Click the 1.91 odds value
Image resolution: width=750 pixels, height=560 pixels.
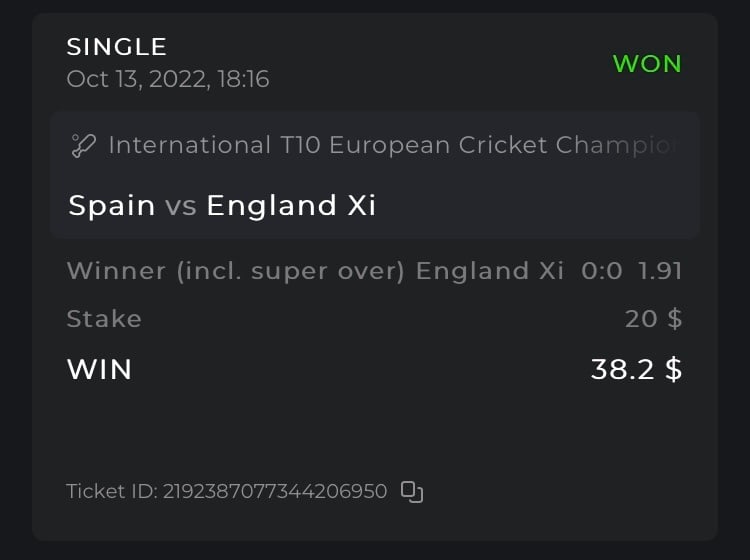pos(660,271)
